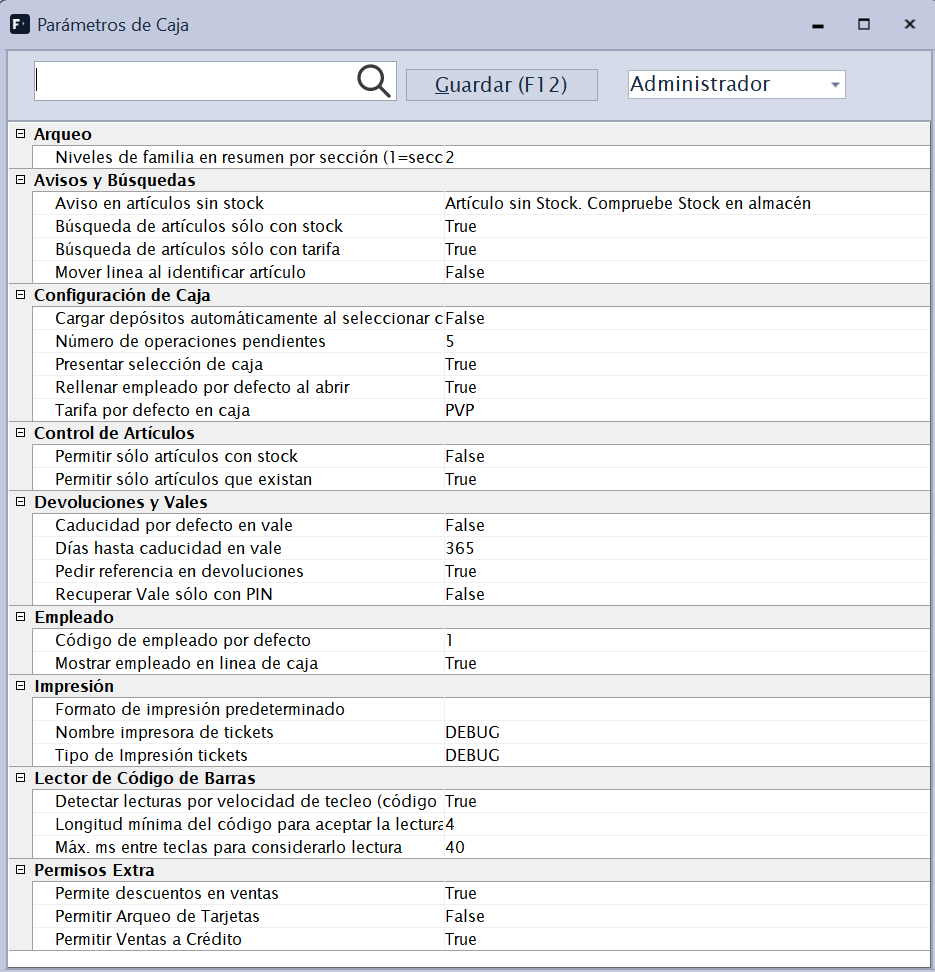
Task: Click value 4 of Longitud mínima del código
Action: coord(450,824)
